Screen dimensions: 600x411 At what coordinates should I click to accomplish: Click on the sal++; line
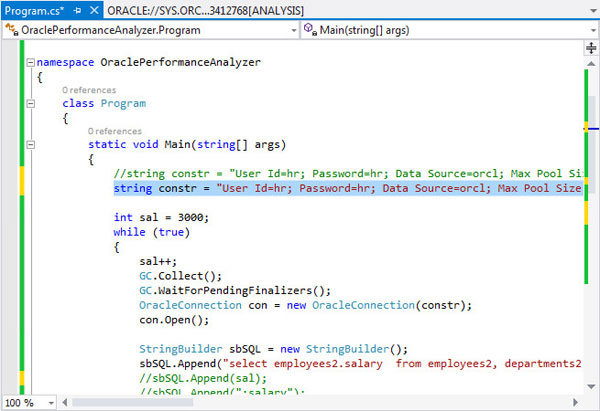[x=158, y=261]
